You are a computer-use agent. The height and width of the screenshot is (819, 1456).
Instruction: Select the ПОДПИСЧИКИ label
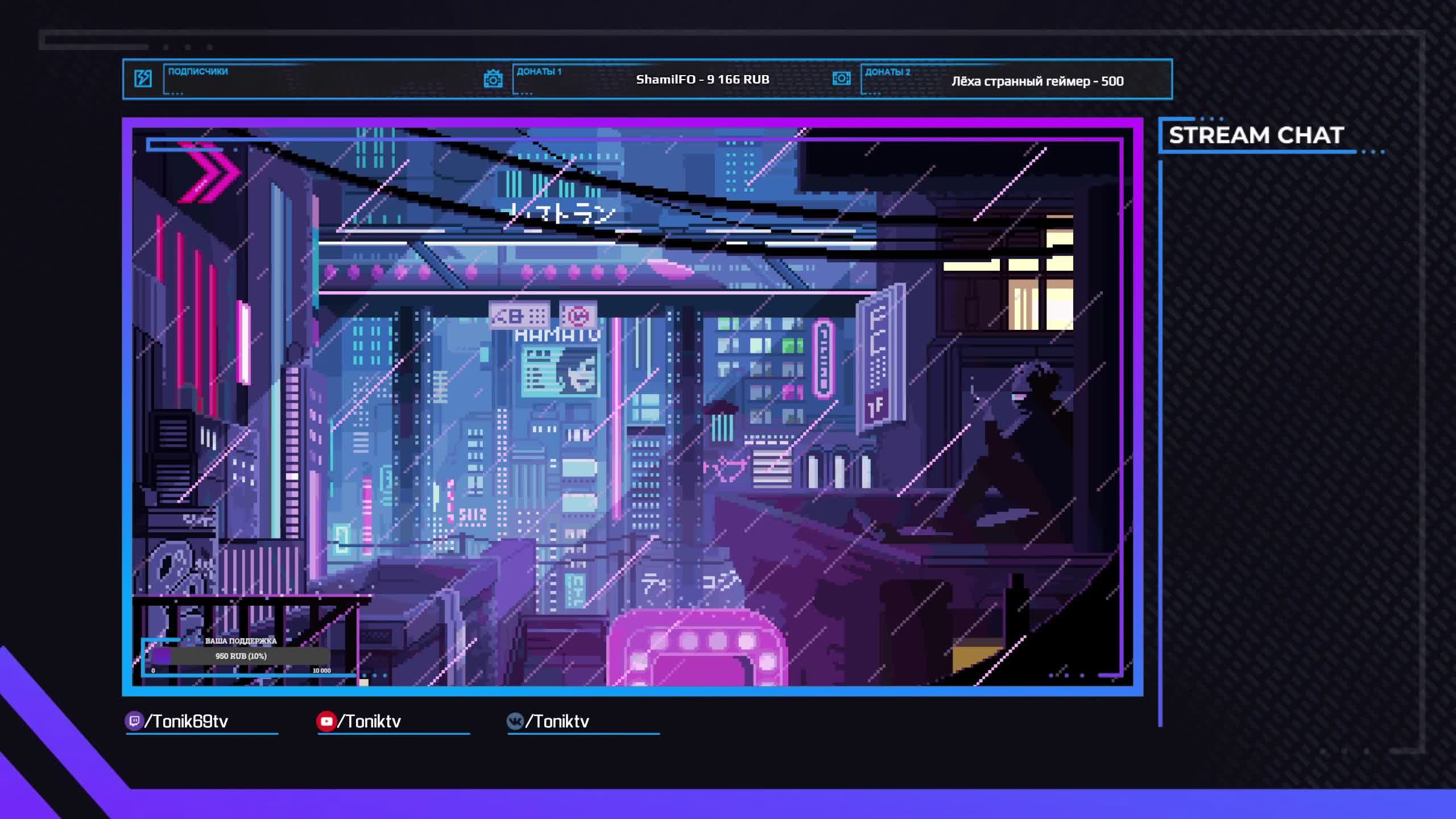tap(198, 72)
